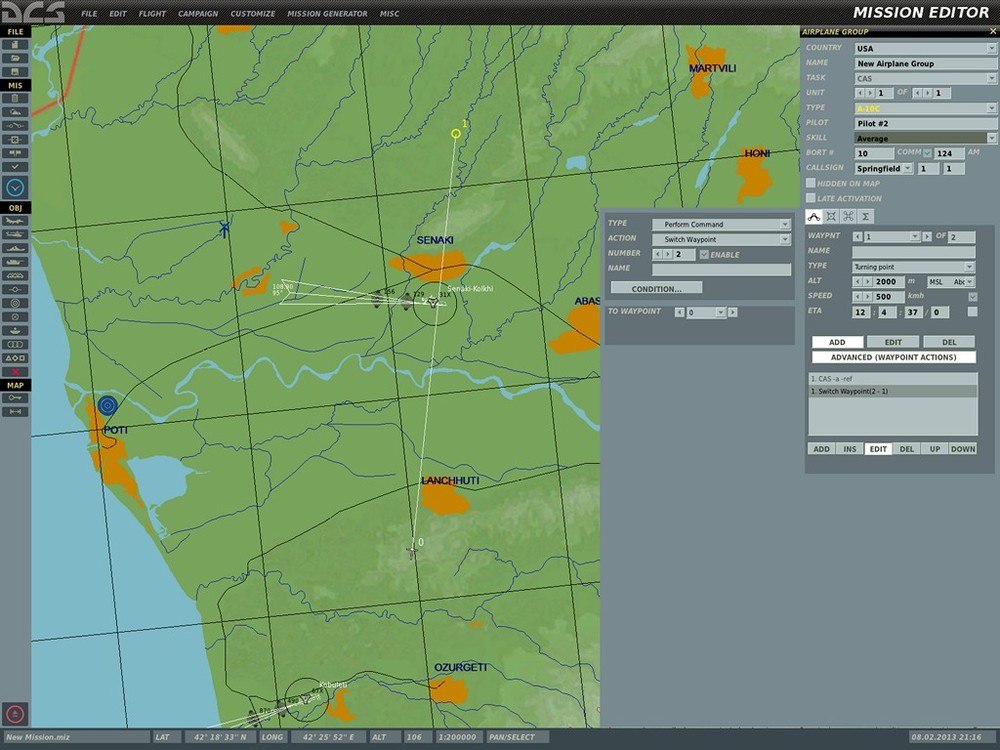1000x750 pixels.
Task: Click the Condition... button
Action: 656,288
